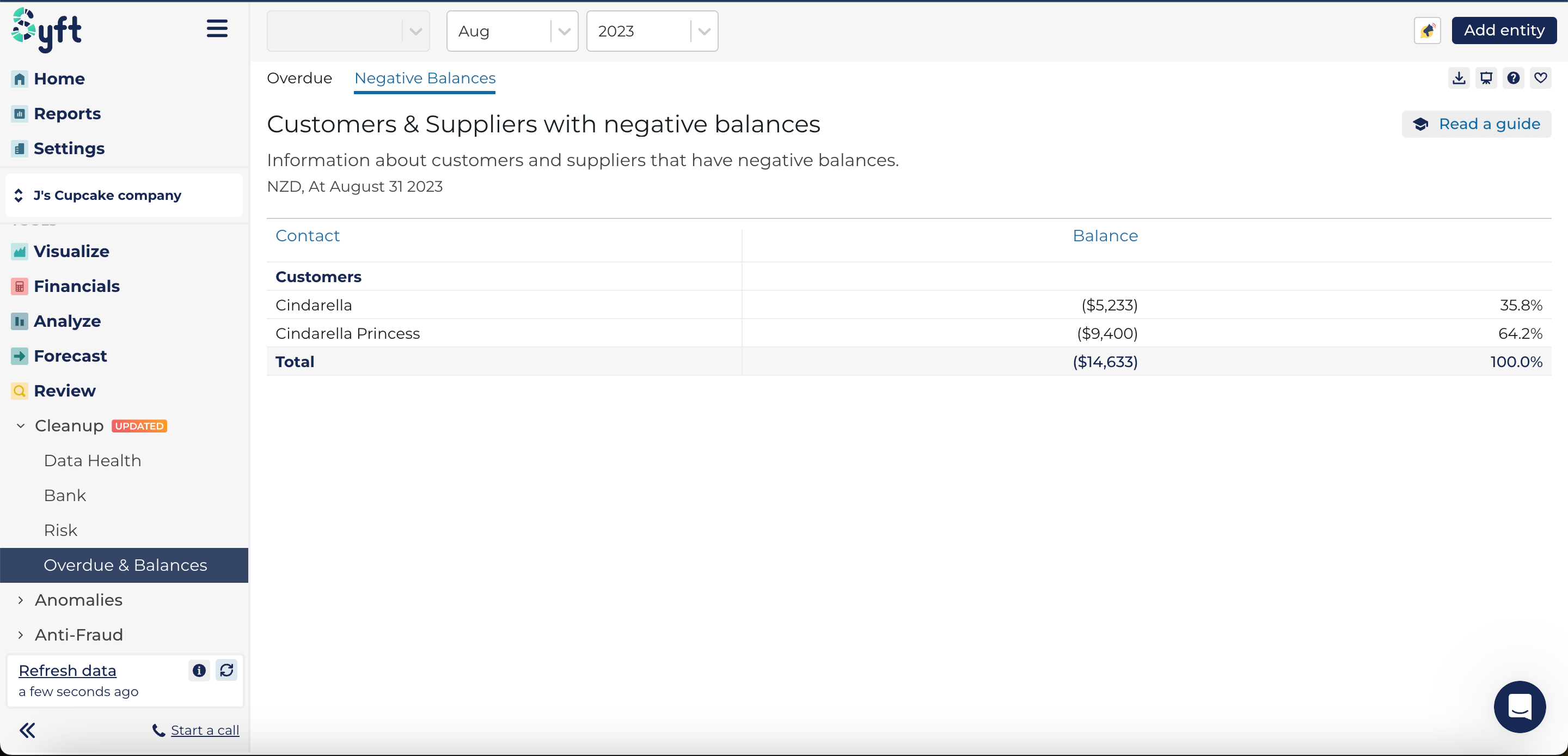Click the Add entity button
The image size is (1568, 756).
pos(1503,30)
